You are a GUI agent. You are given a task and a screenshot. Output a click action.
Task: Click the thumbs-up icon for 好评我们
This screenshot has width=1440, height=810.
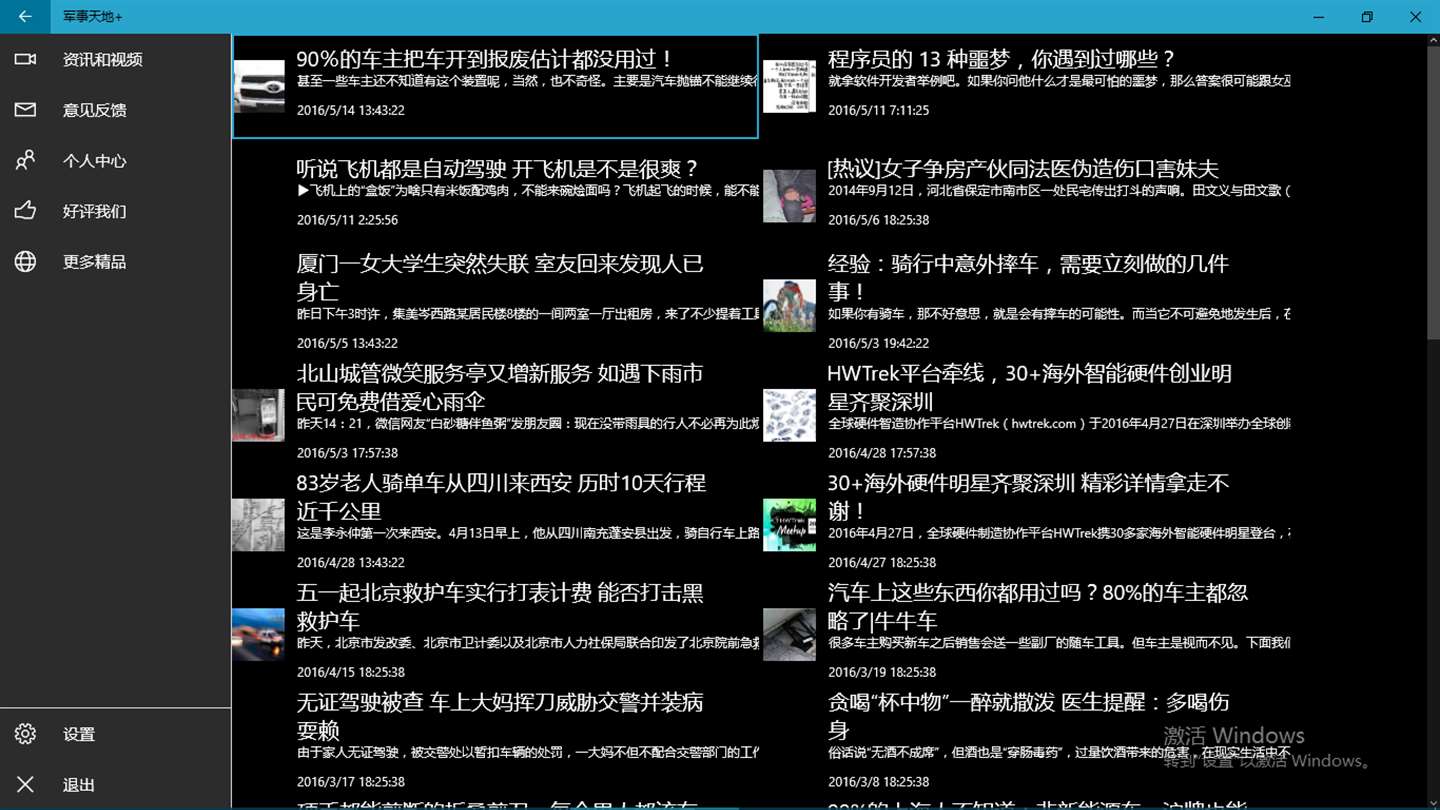point(25,210)
